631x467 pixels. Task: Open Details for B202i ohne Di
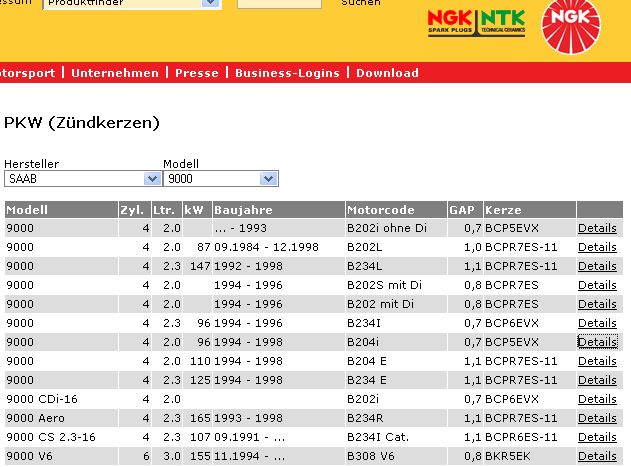(x=597, y=228)
